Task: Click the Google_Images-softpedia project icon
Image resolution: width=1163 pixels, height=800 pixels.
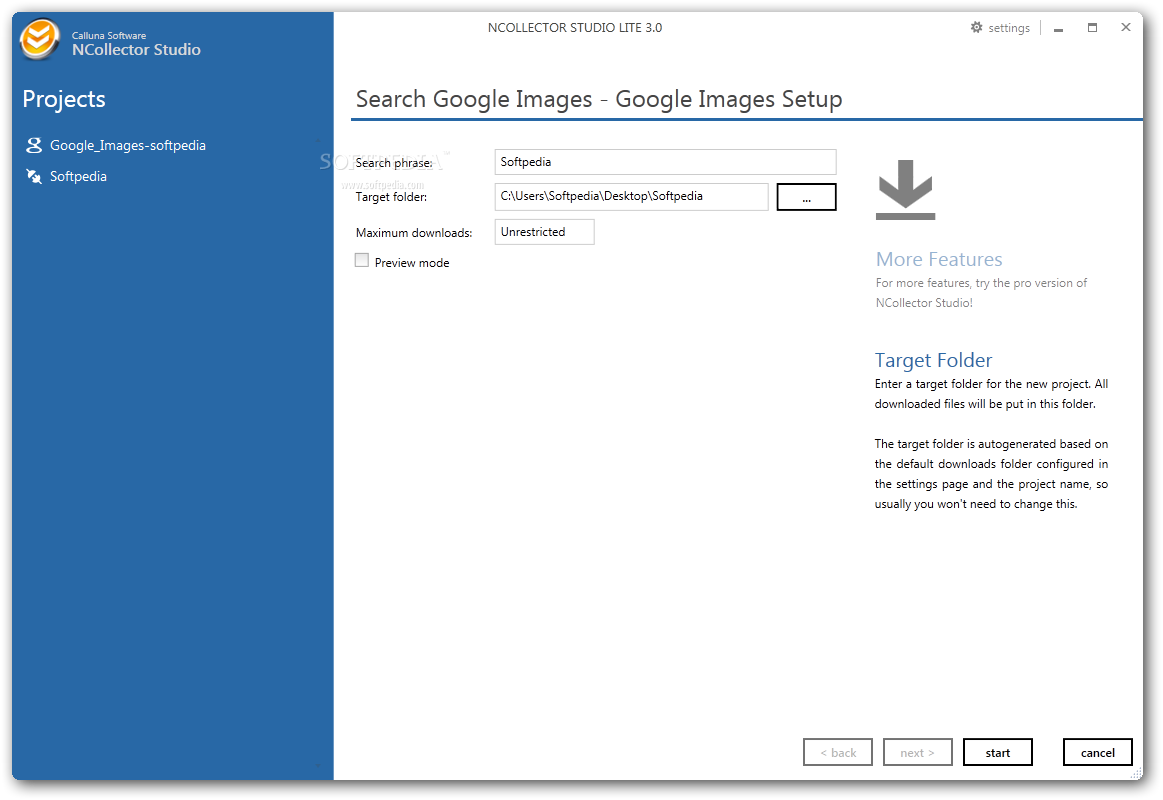Action: click(x=33, y=145)
